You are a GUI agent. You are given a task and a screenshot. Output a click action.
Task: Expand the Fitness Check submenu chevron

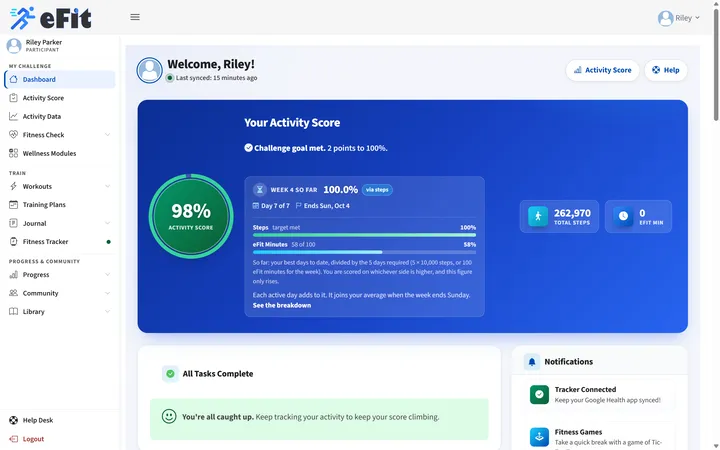(x=107, y=135)
